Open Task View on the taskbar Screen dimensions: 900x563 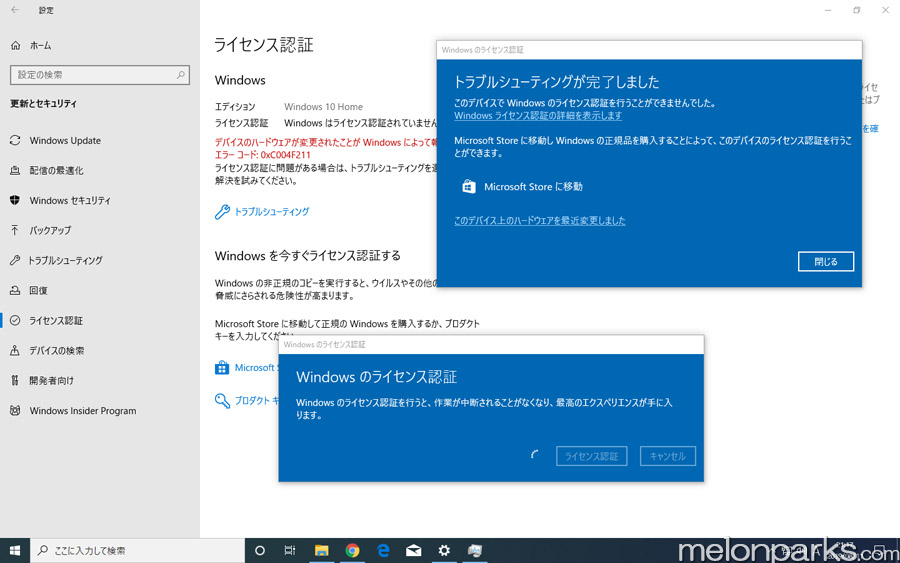click(290, 550)
